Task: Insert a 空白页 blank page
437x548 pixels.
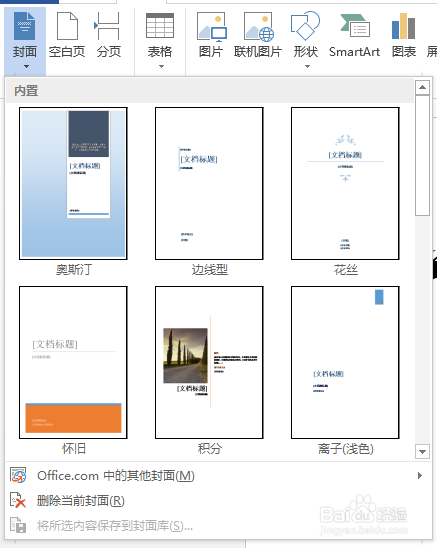Action: click(67, 35)
